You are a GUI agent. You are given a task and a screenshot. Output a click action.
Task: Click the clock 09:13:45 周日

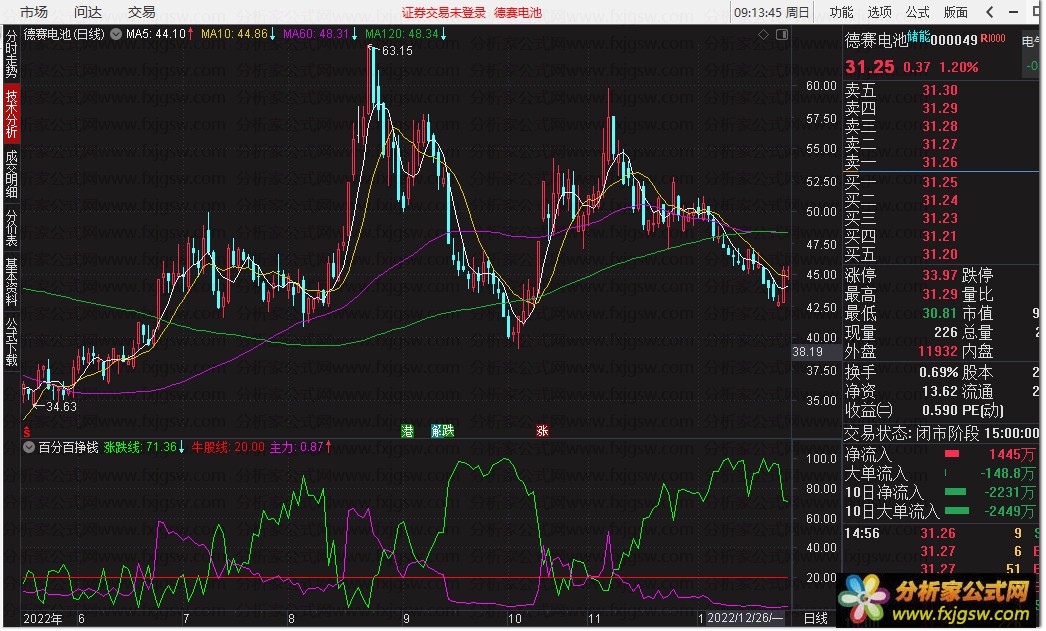pos(772,13)
